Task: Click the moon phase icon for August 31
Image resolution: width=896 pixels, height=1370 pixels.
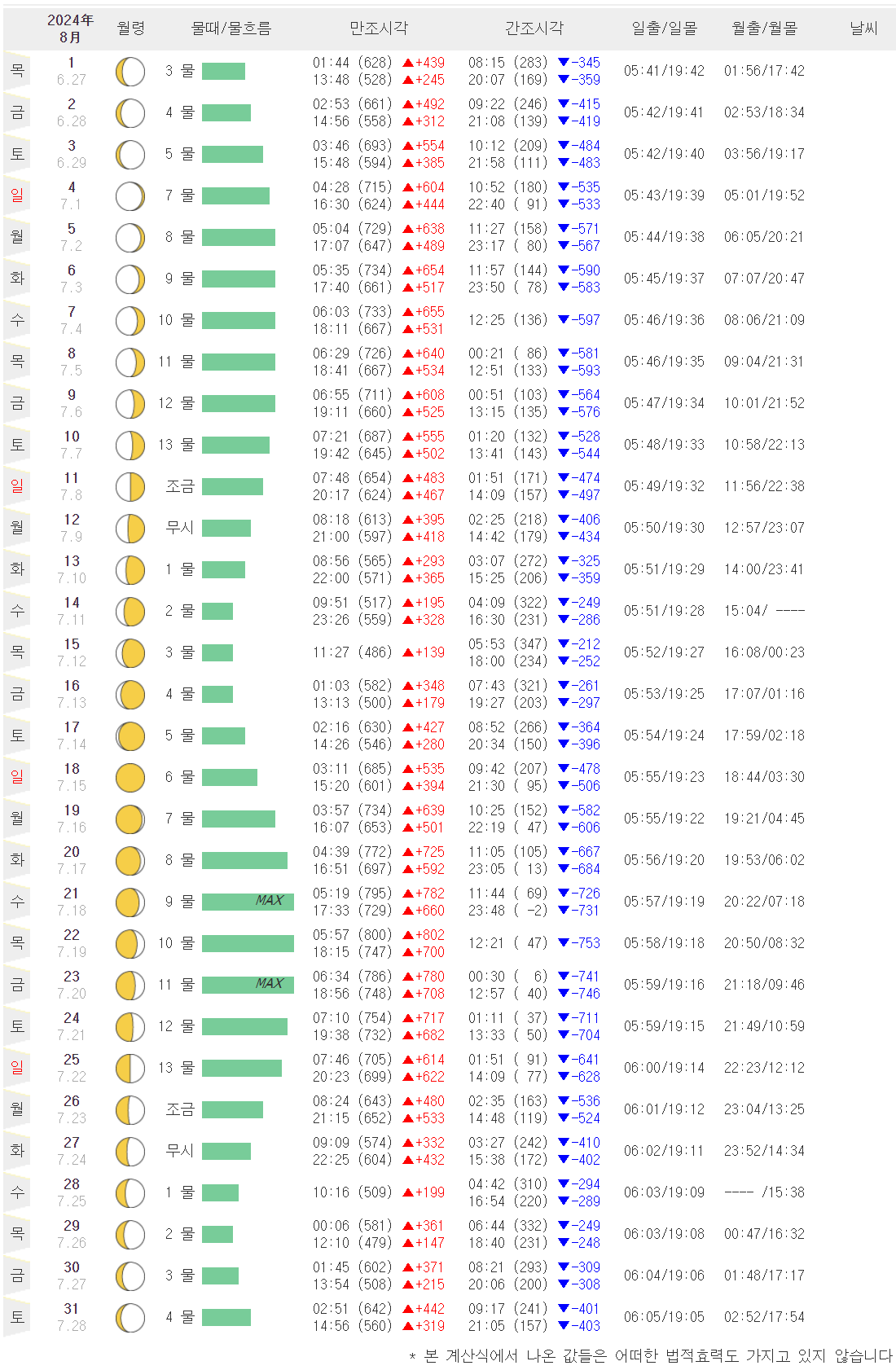Action: click(130, 1318)
